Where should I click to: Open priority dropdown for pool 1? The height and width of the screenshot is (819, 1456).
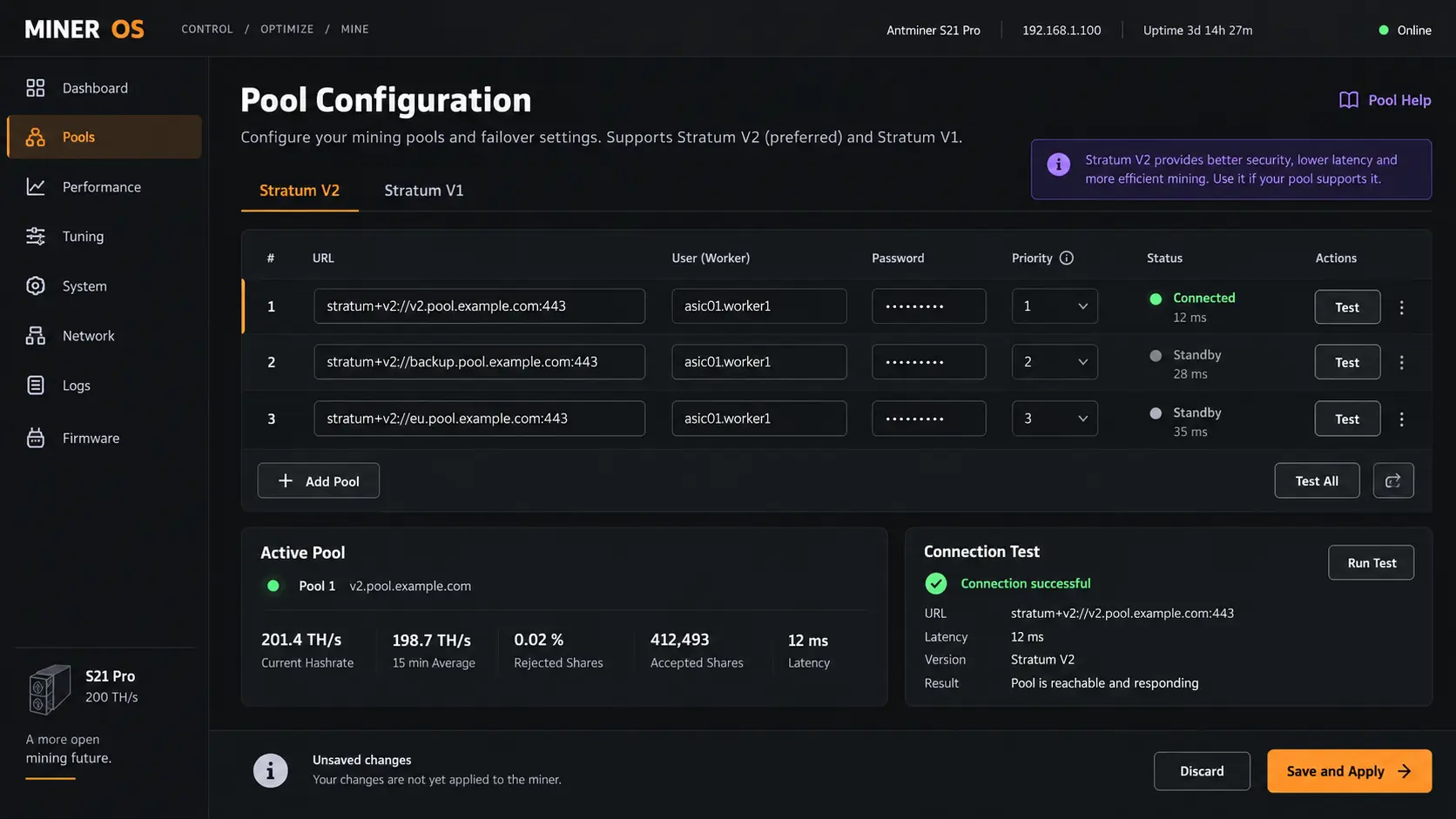[1055, 306]
